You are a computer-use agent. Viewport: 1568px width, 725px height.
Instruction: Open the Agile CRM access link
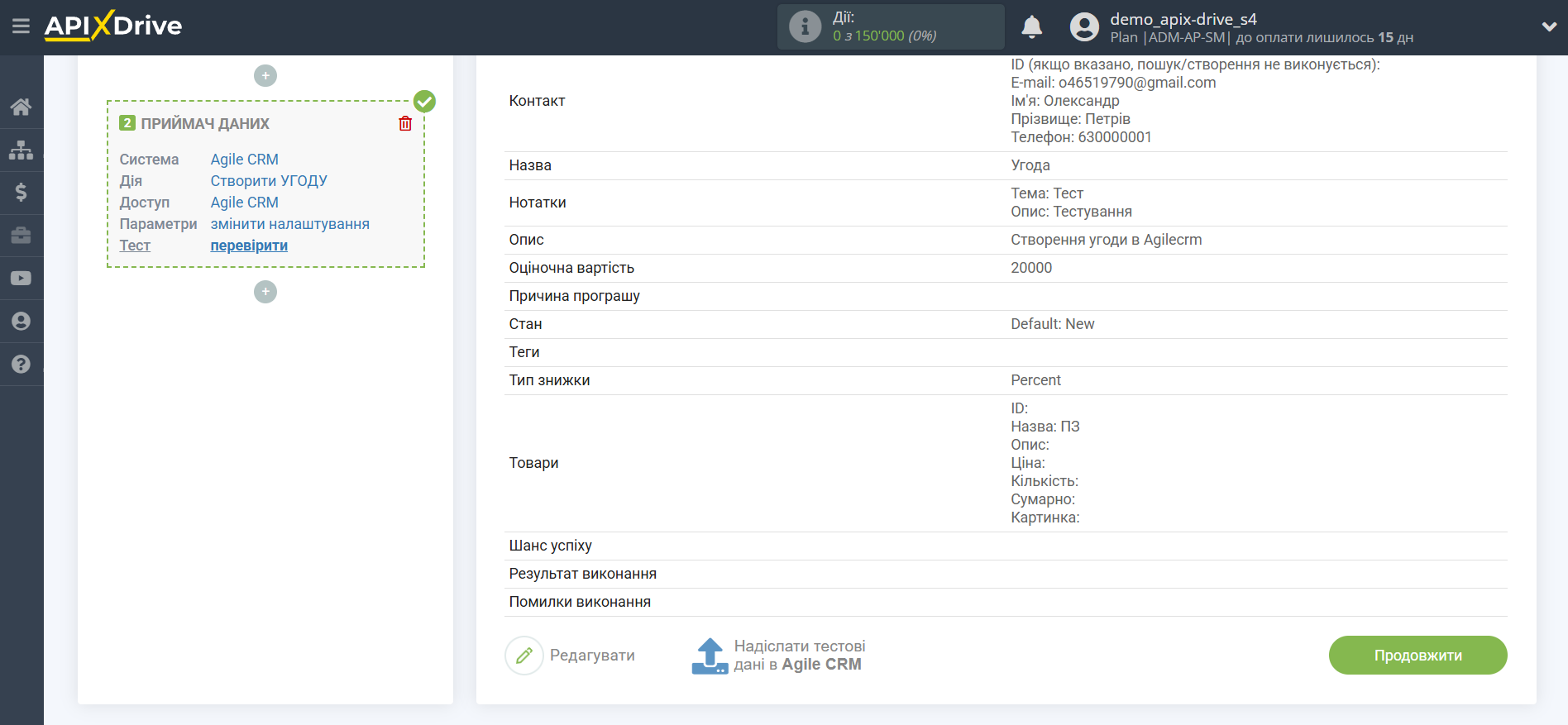[x=244, y=203]
